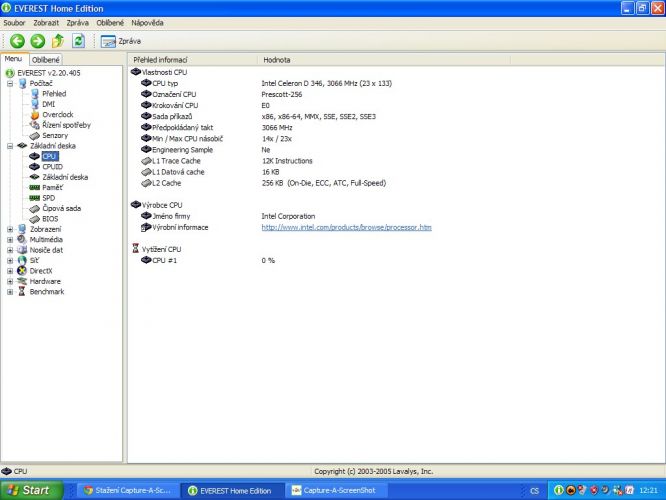The height and width of the screenshot is (500, 666).
Task: Click the CS language indicator in taskbar
Action: pyautogui.click(x=534, y=491)
